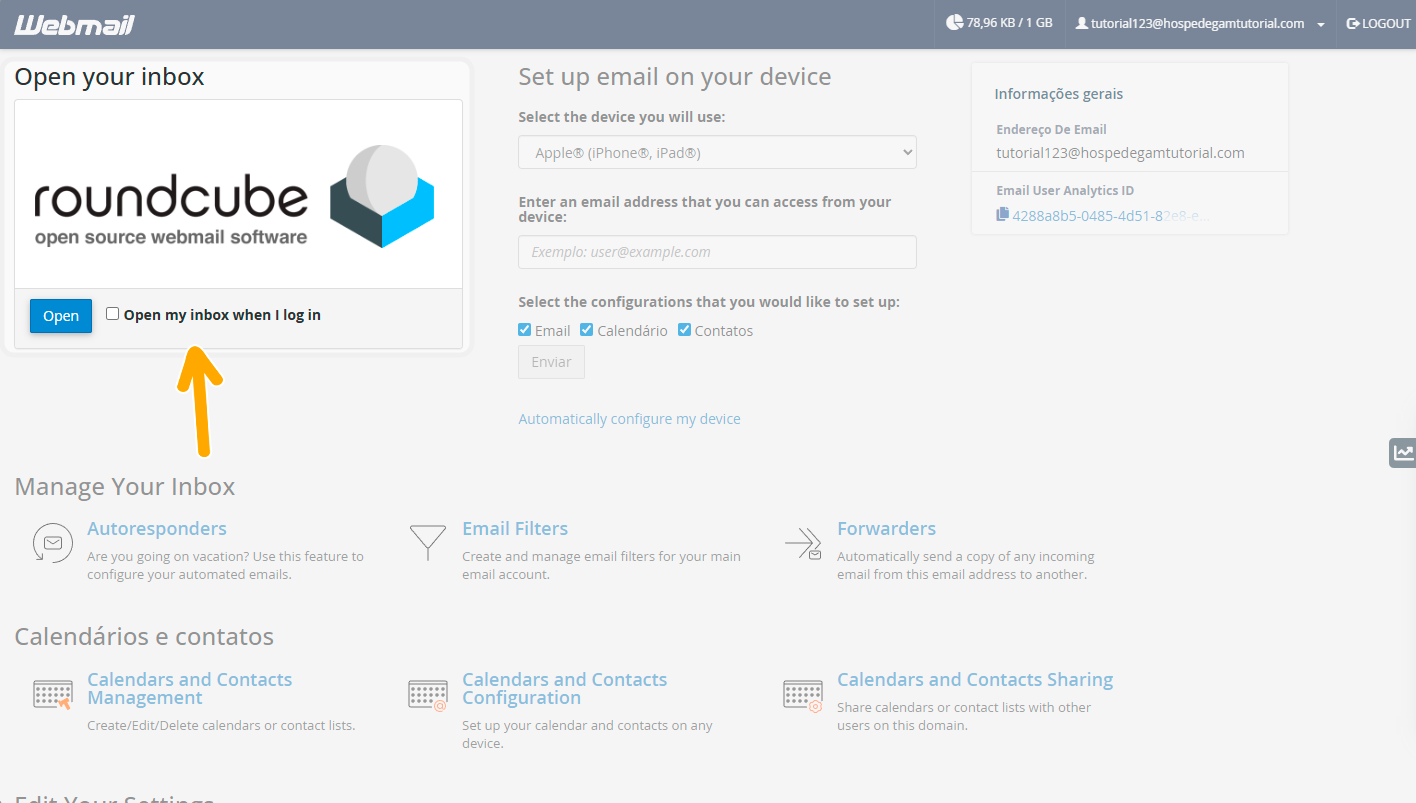Screen dimensions: 1416x803
Task: Click the Webmail logo
Action: [74, 25]
